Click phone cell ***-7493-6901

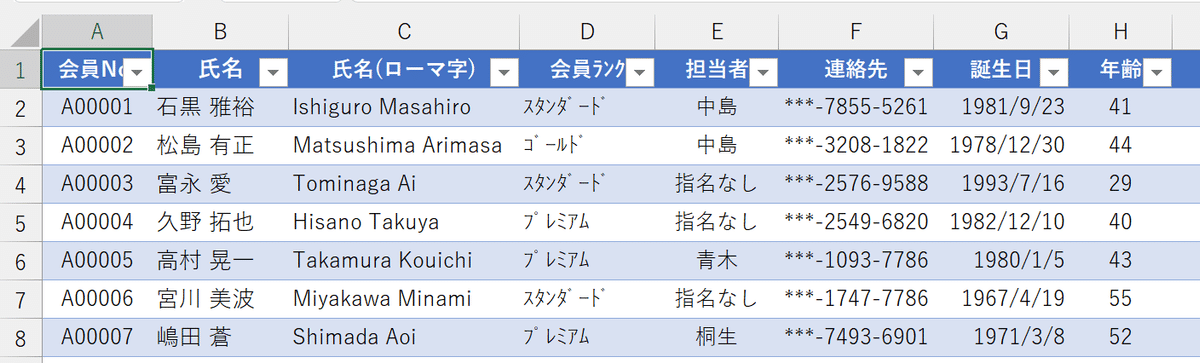(856, 338)
